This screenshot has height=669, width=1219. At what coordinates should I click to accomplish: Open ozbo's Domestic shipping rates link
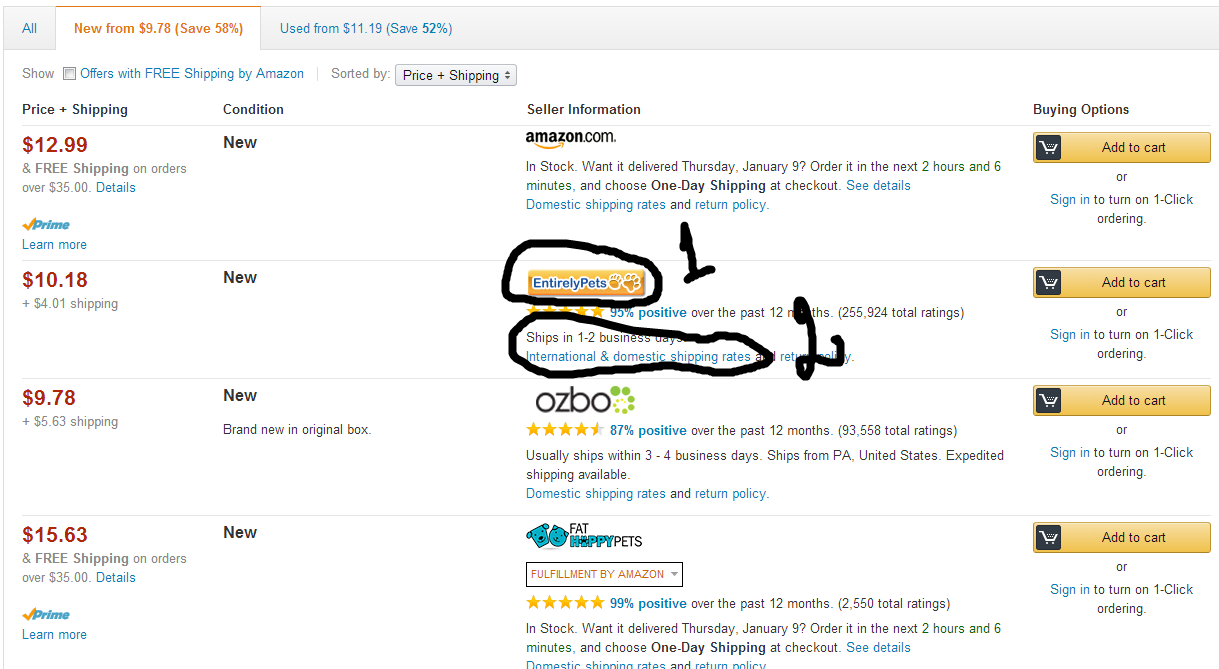pos(596,493)
